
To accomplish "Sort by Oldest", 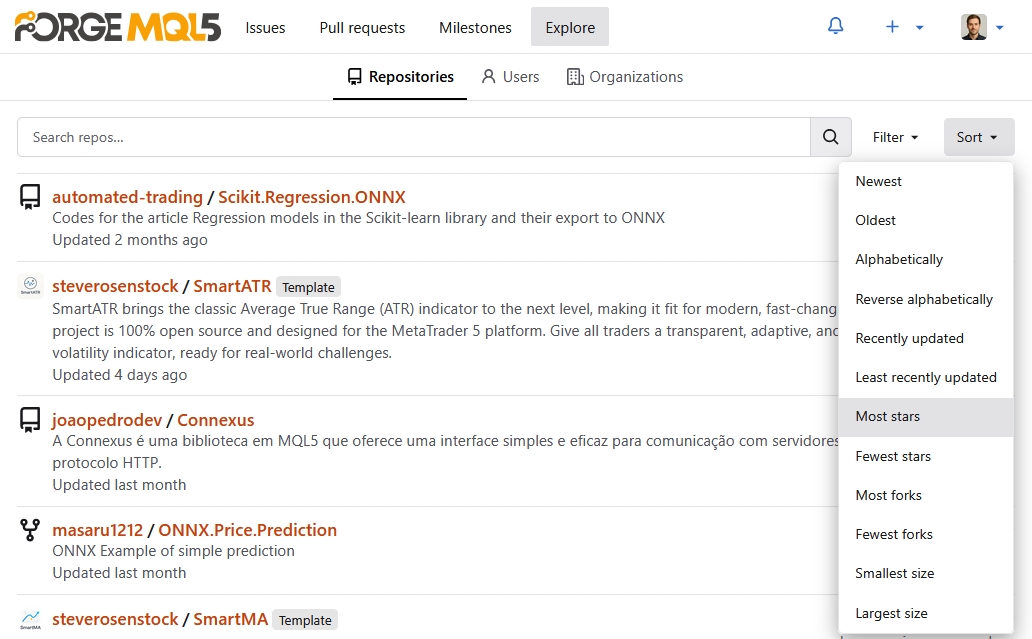I will pyautogui.click(x=925, y=220).
